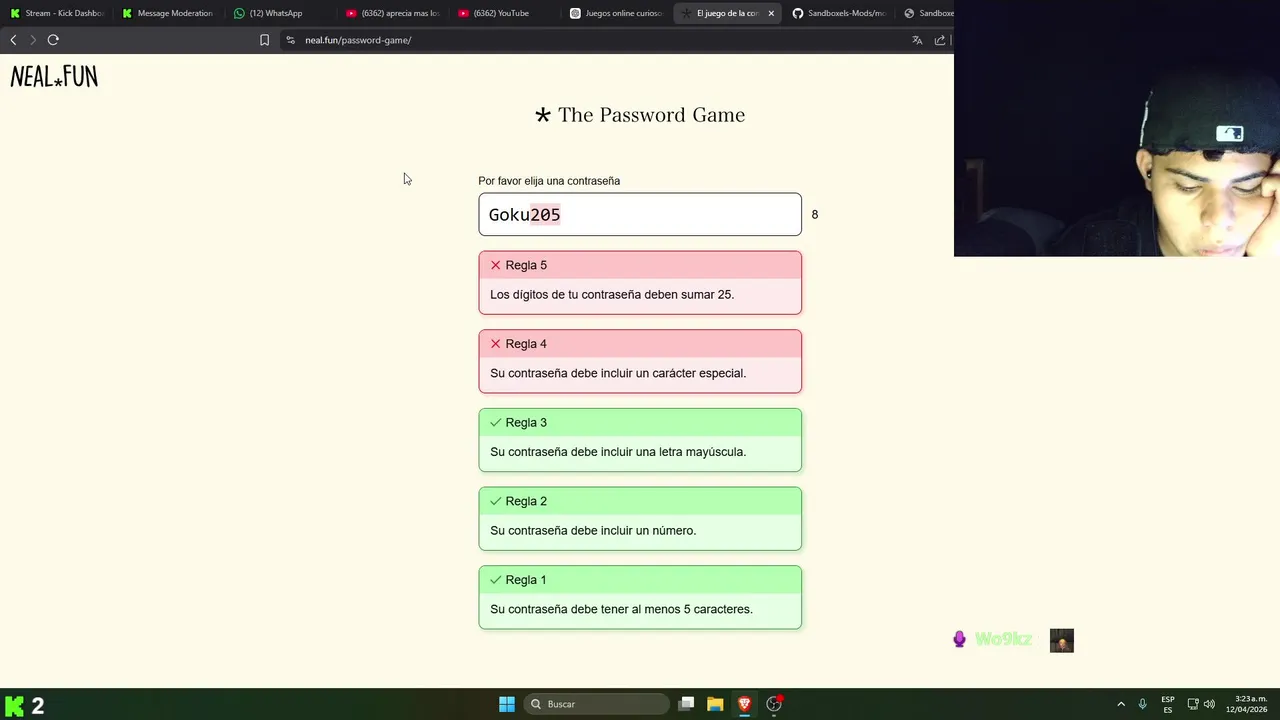
Task: Click the Regla 4 header
Action: [x=640, y=344]
